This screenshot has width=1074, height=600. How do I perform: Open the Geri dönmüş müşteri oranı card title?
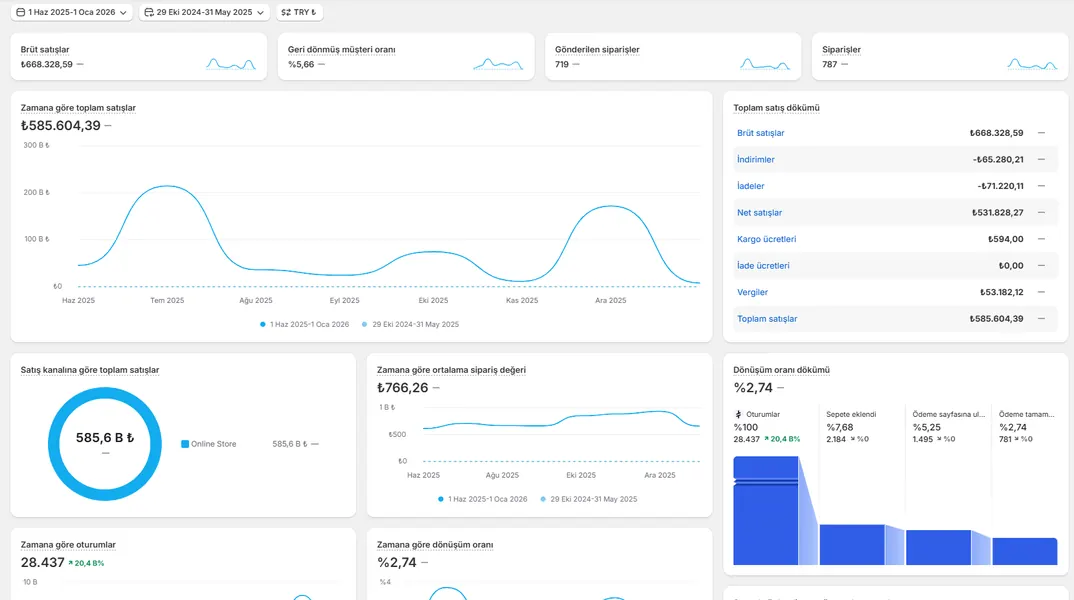point(341,49)
